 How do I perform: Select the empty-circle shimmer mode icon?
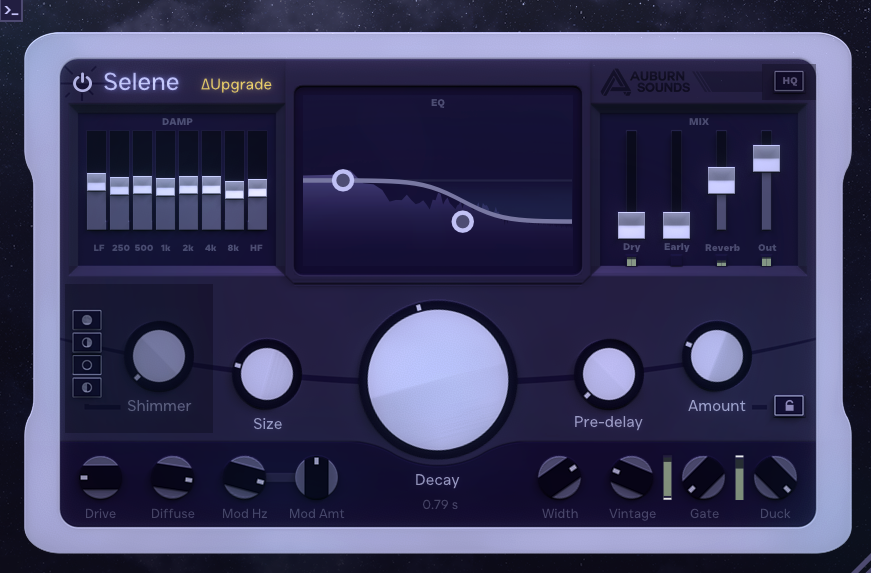(x=87, y=365)
